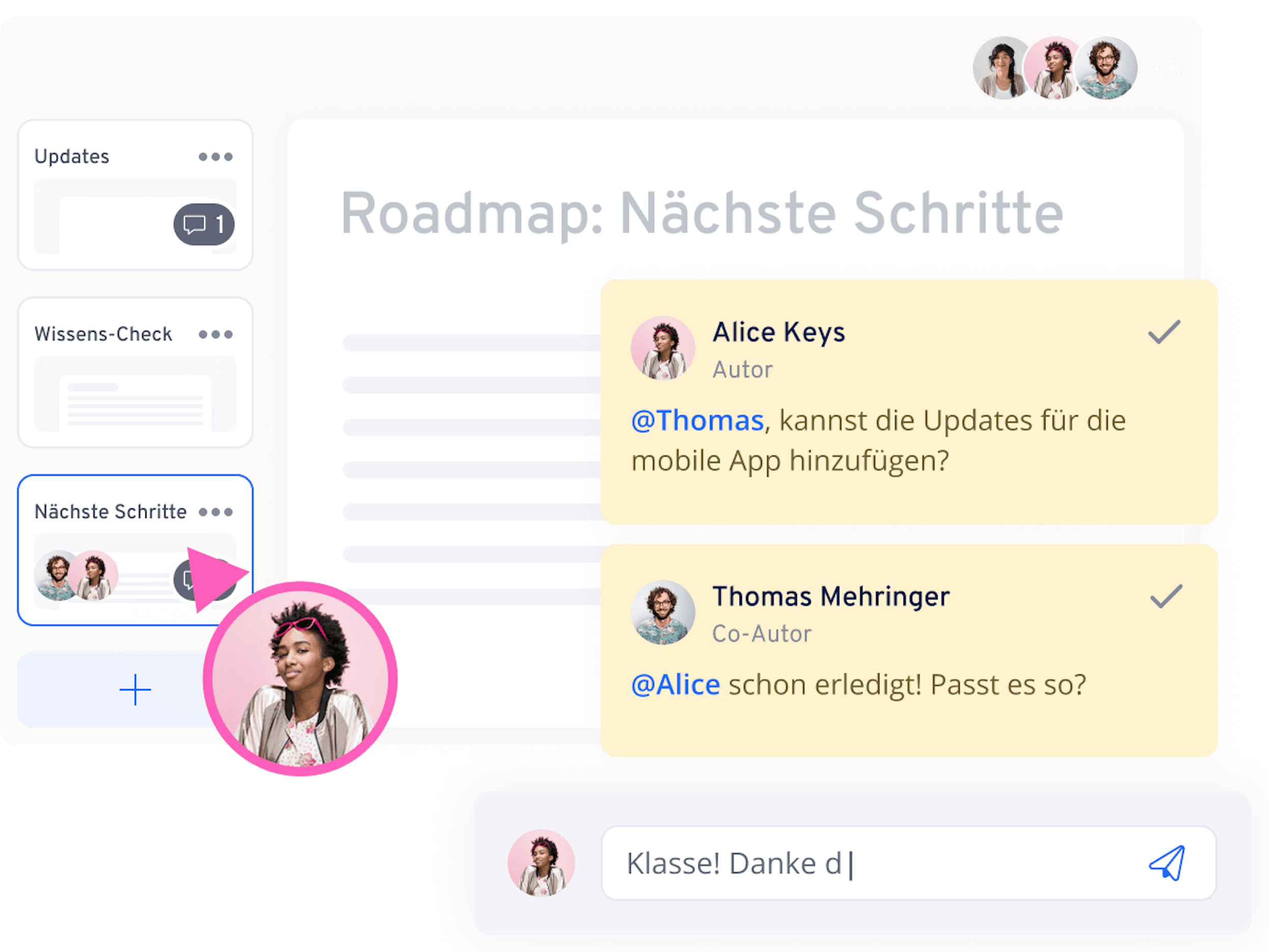Image resolution: width=1269 pixels, height=952 pixels.
Task: Click the bearded man avatar at top right
Action: (1105, 68)
